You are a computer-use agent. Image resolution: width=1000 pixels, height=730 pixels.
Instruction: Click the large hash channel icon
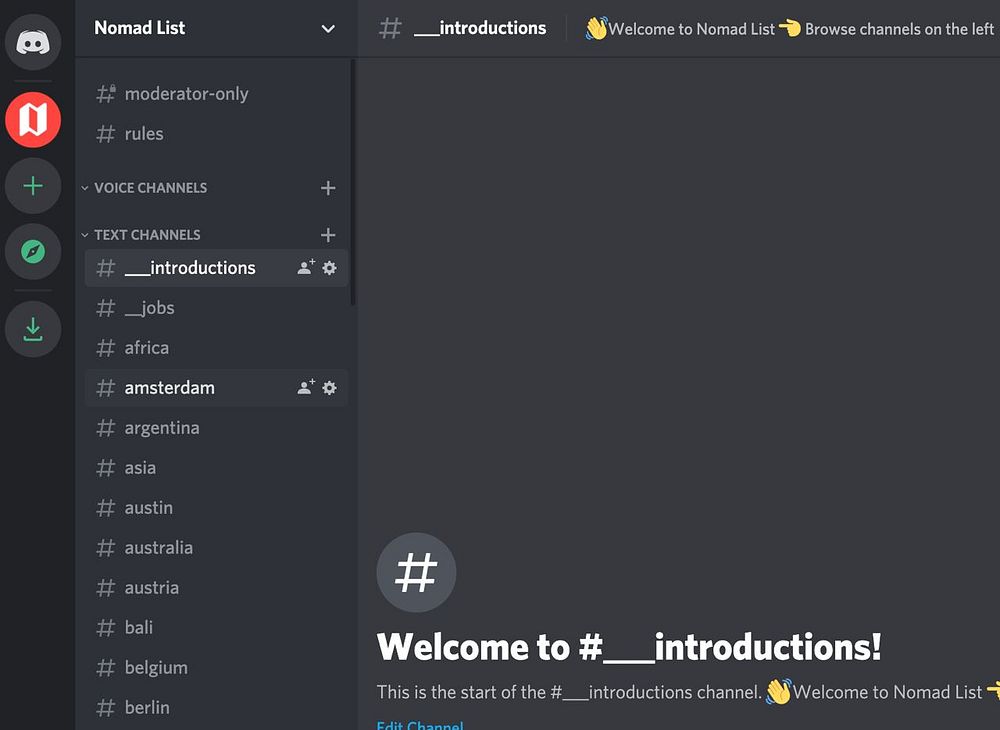(416, 572)
